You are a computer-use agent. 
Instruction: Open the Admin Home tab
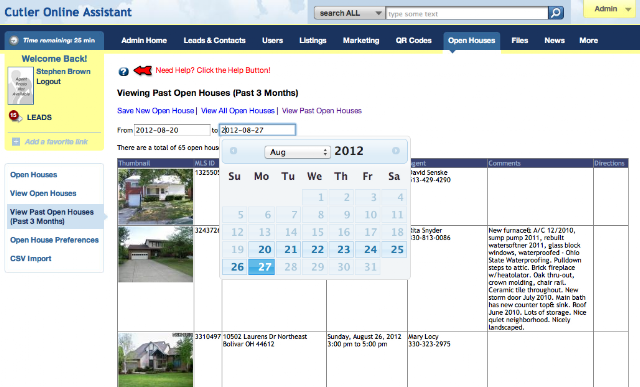(144, 40)
